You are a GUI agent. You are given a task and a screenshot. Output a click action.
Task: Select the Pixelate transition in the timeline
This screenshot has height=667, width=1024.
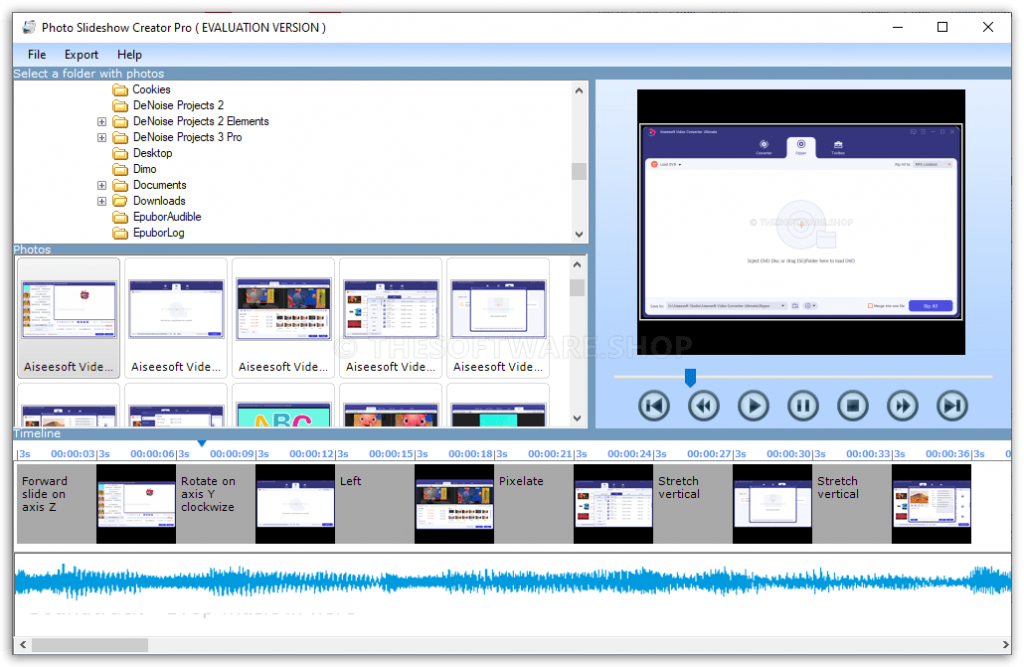(532, 504)
